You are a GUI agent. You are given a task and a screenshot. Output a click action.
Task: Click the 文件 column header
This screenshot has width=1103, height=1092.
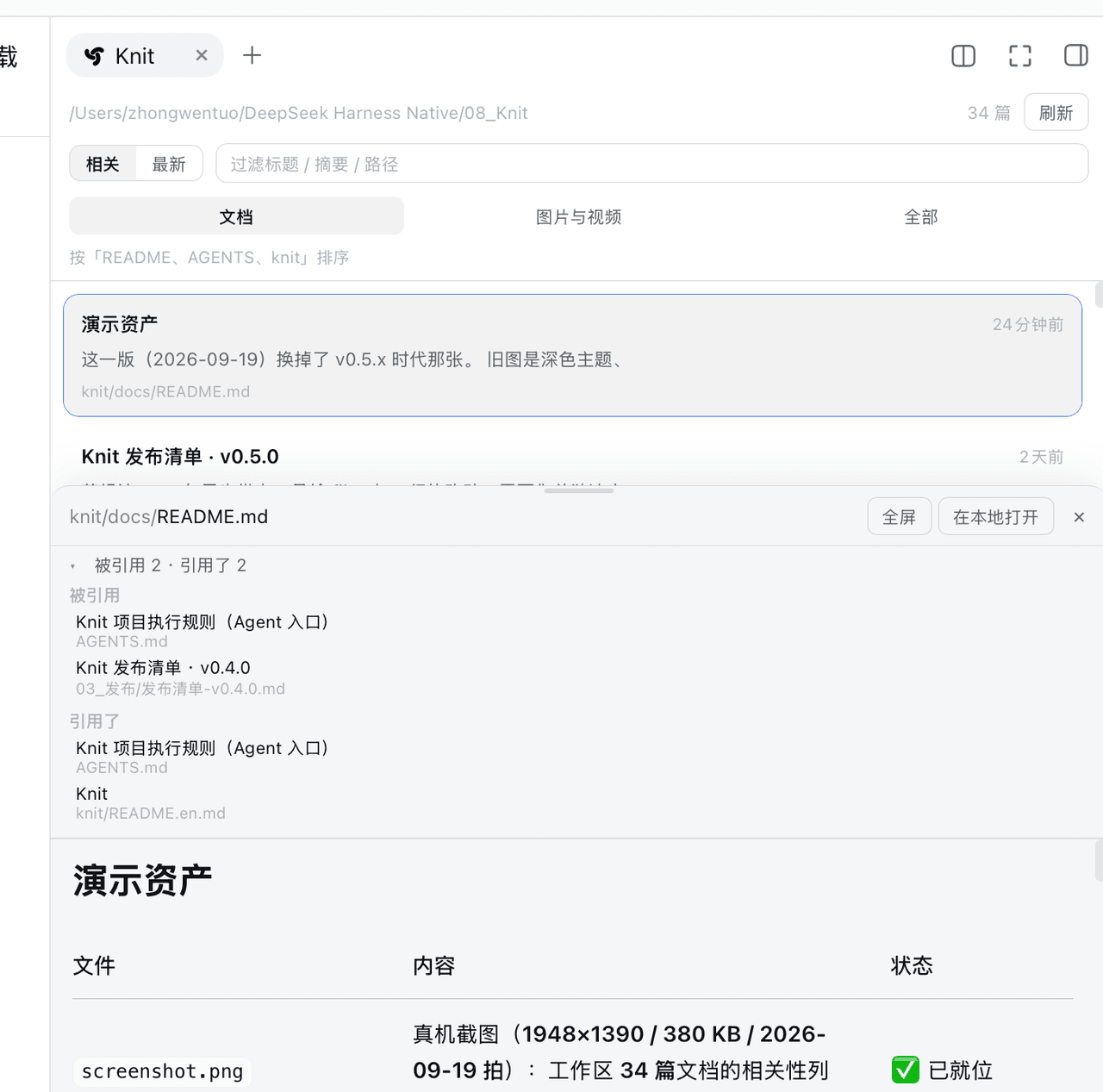point(94,965)
